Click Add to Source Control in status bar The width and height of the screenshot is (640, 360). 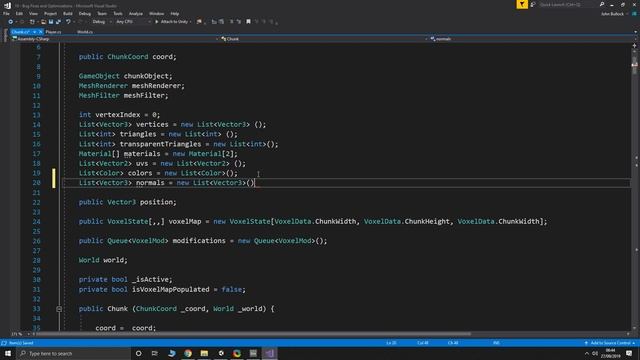(x=610, y=343)
